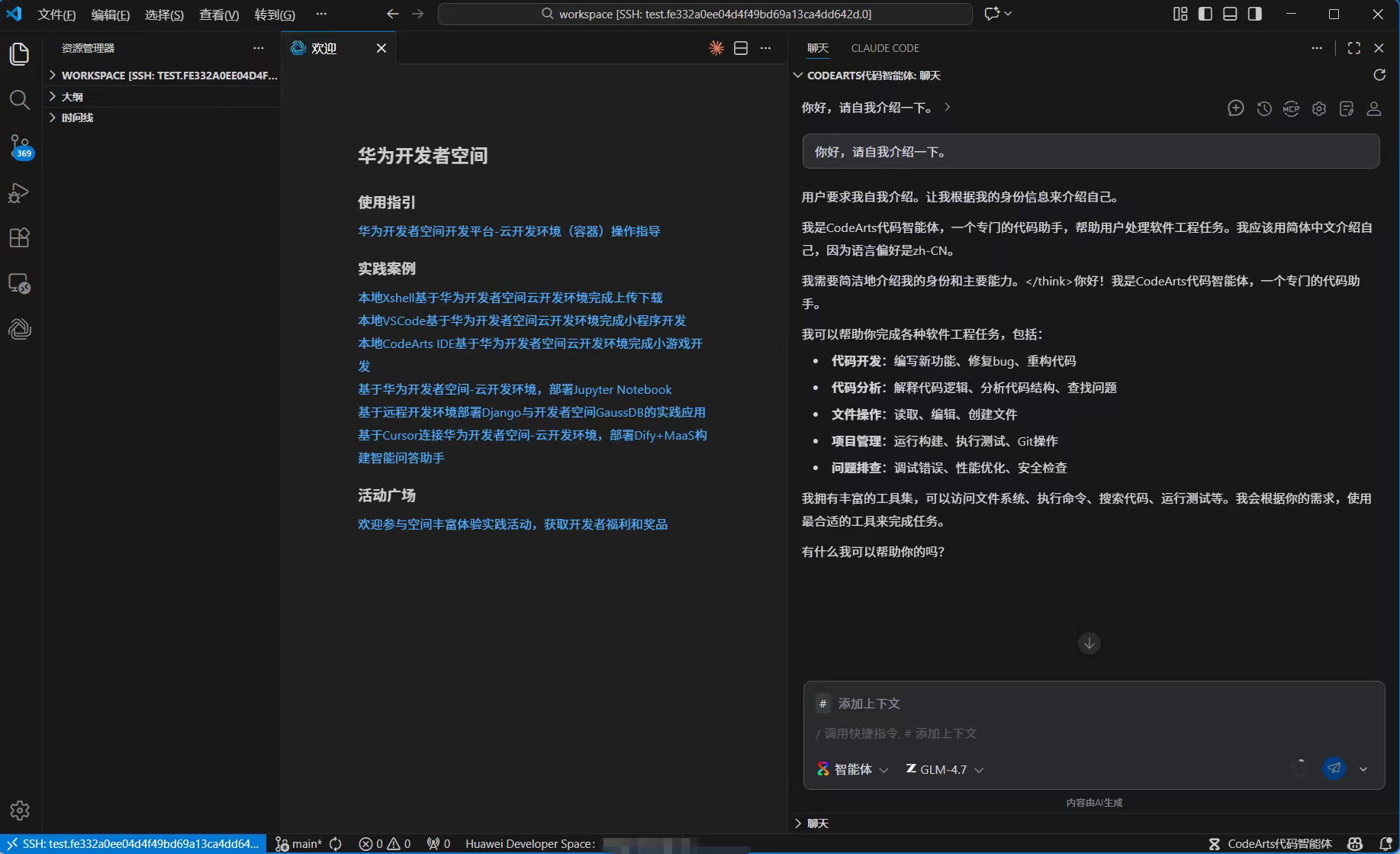Open notifications bell in status bar
This screenshot has width=1400, height=854.
point(1386,843)
